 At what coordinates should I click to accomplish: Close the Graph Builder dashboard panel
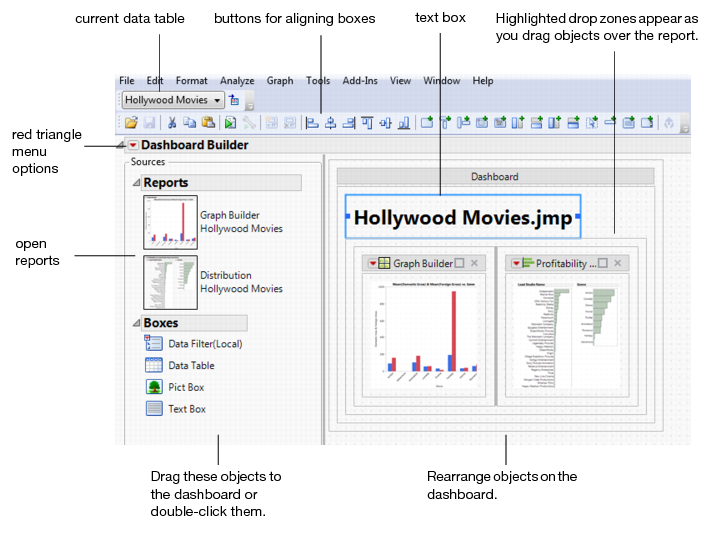coord(475,264)
